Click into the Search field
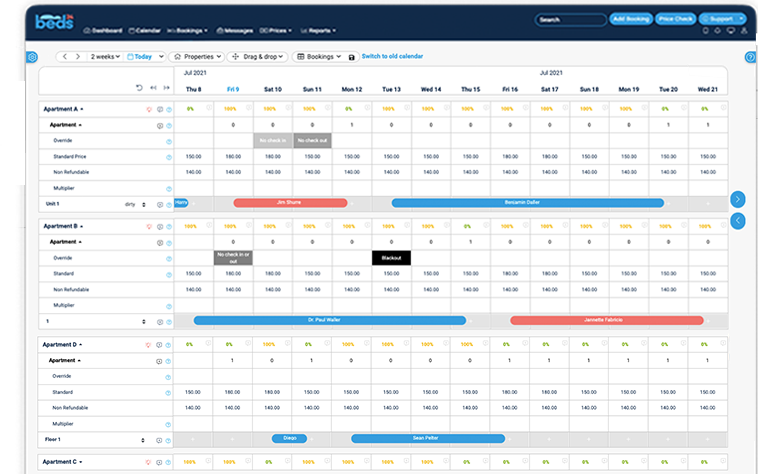Viewport: 758px width, 474px height. [x=571, y=20]
